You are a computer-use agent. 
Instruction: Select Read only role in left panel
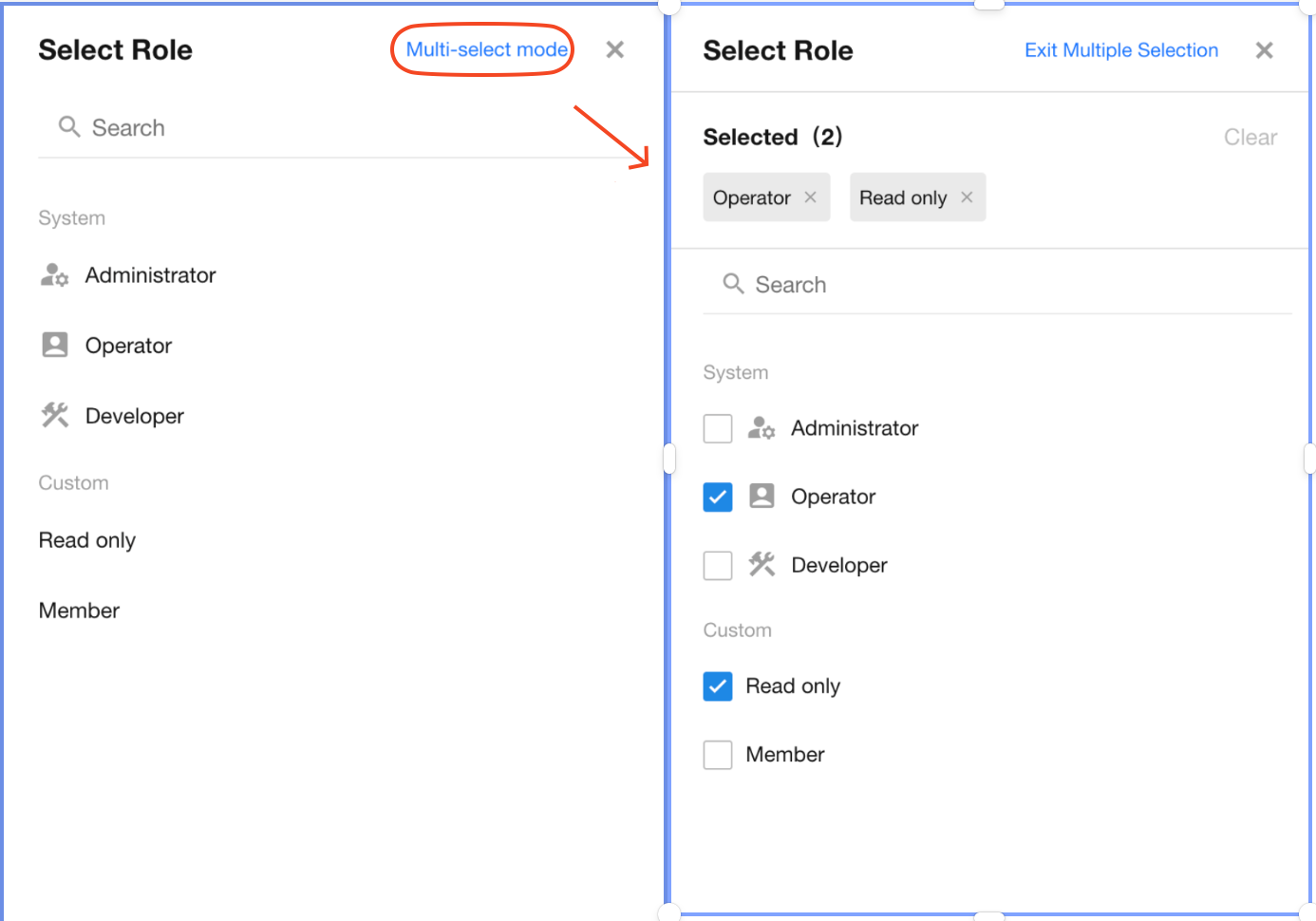pyautogui.click(x=87, y=540)
